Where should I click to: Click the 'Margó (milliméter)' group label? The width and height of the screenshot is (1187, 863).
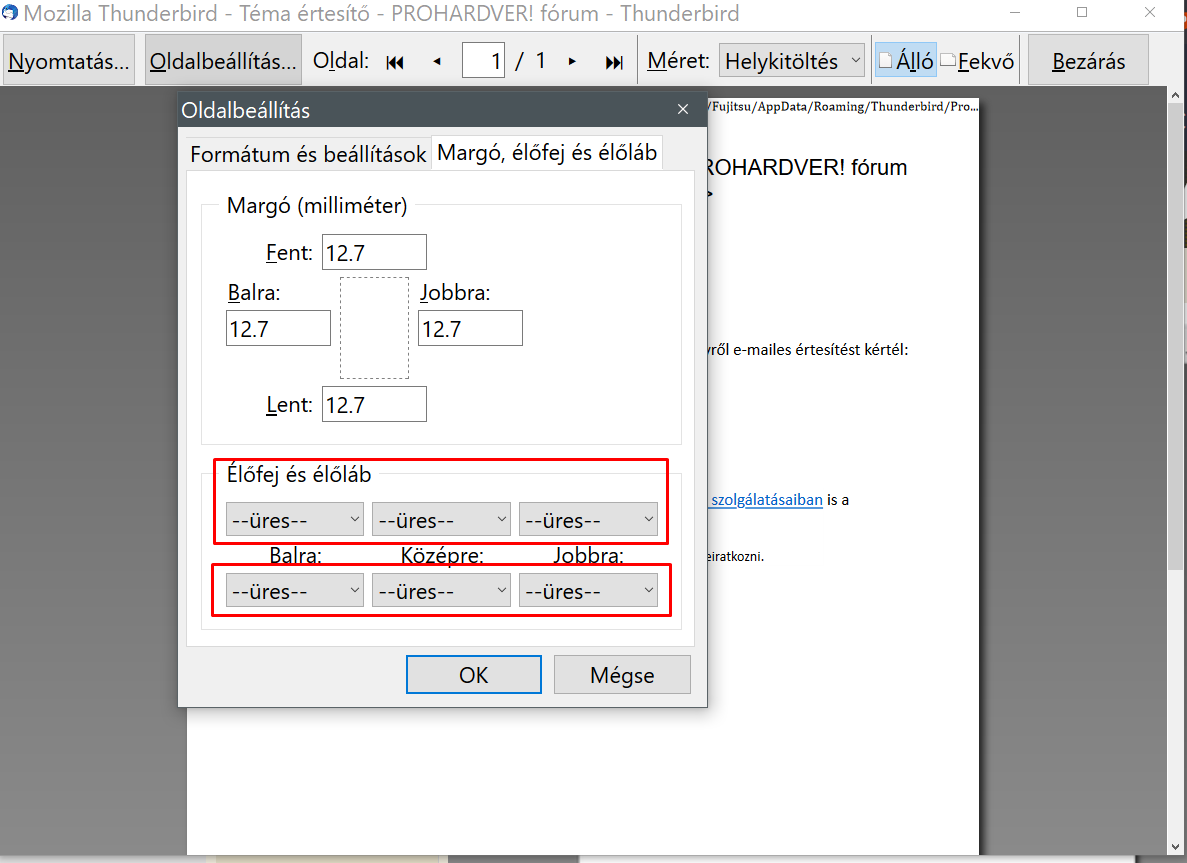click(x=317, y=205)
